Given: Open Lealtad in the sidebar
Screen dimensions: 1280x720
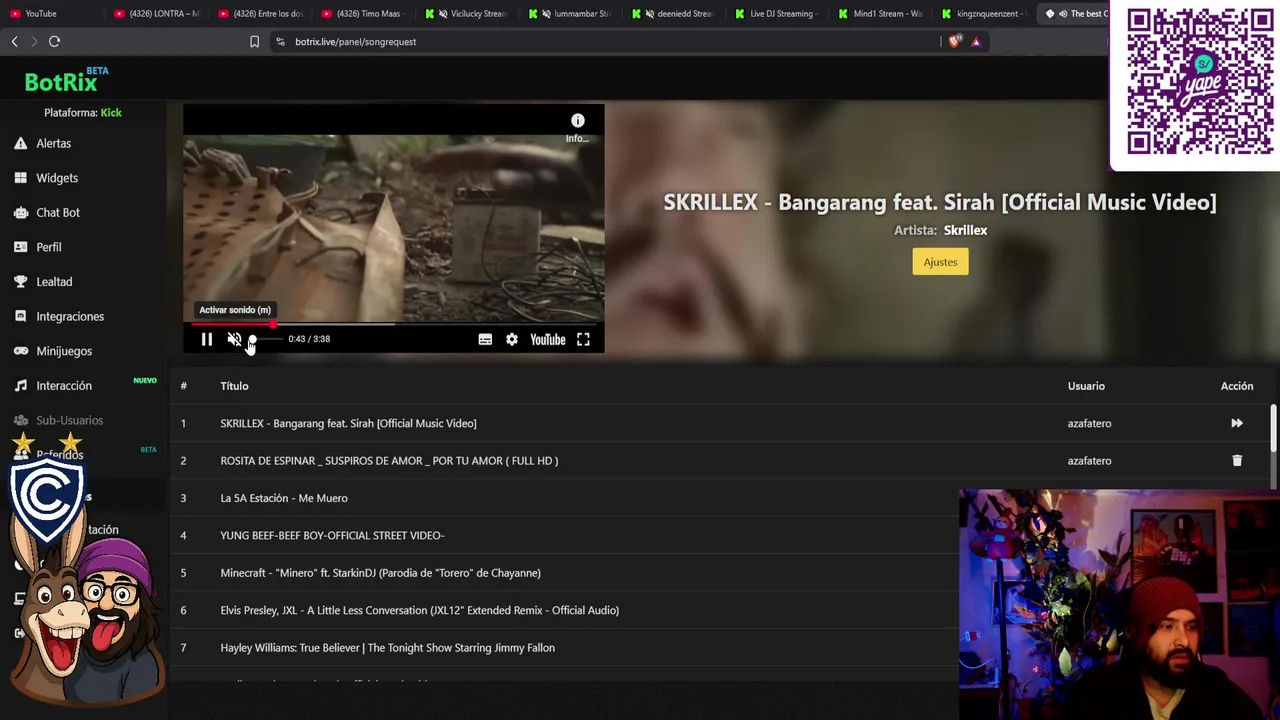Looking at the screenshot, I should [x=54, y=282].
